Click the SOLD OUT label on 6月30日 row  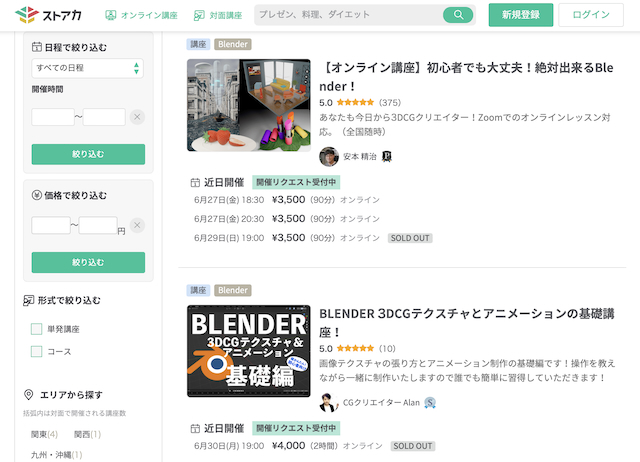[413, 446]
